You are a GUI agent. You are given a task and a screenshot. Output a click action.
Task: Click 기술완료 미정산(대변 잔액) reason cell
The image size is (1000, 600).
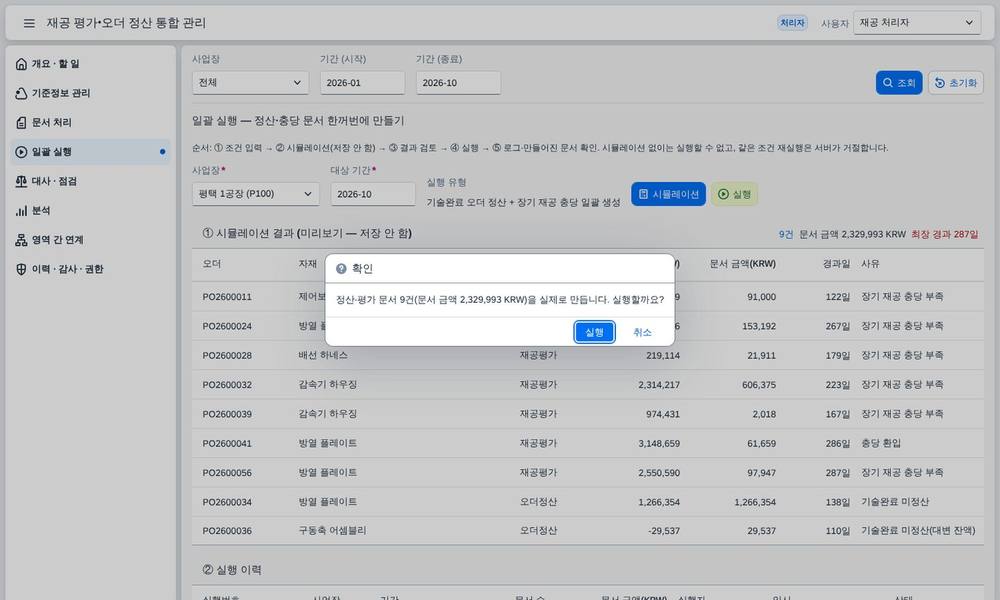(918, 530)
